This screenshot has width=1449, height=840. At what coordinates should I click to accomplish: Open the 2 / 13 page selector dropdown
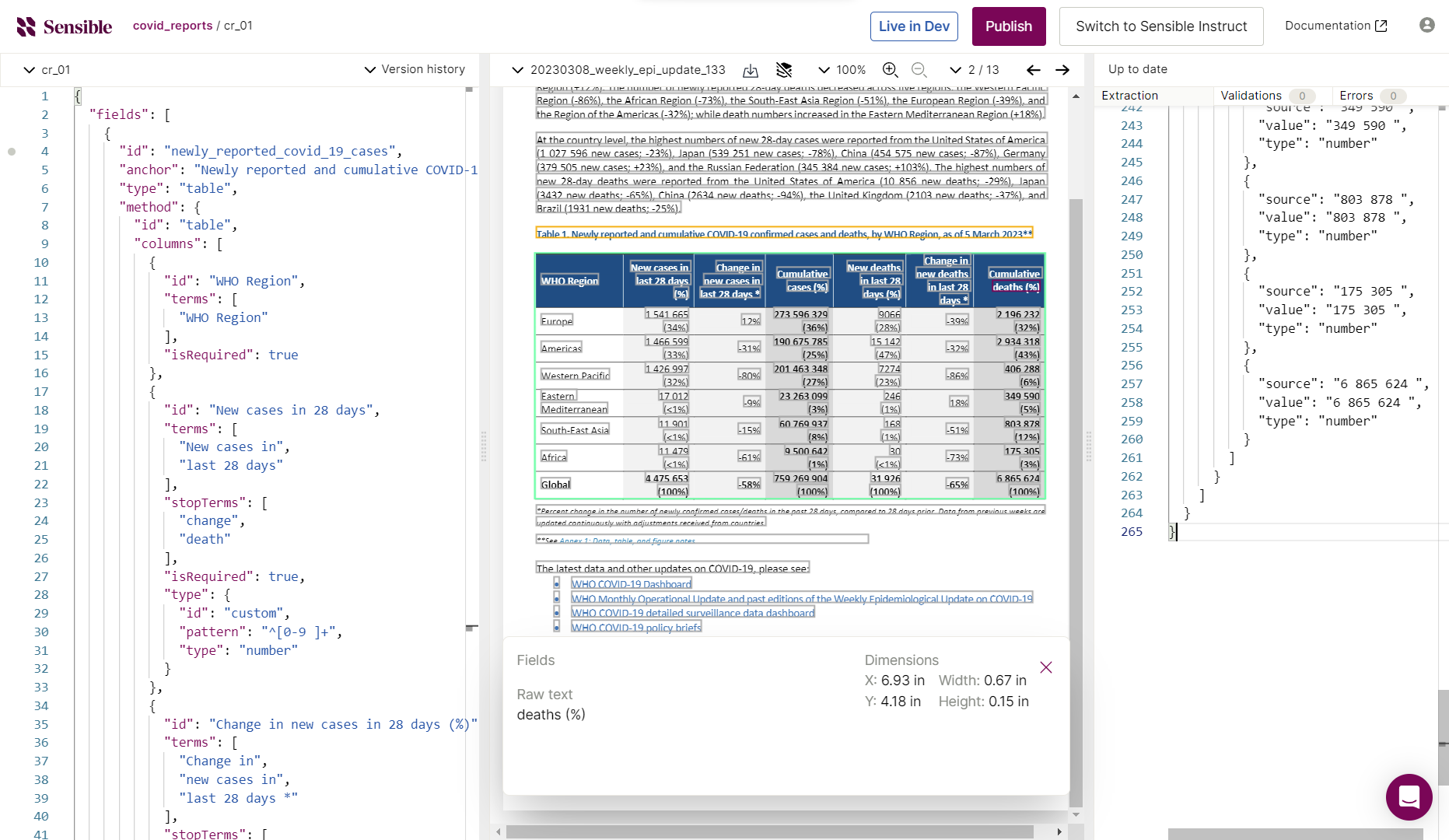[975, 70]
